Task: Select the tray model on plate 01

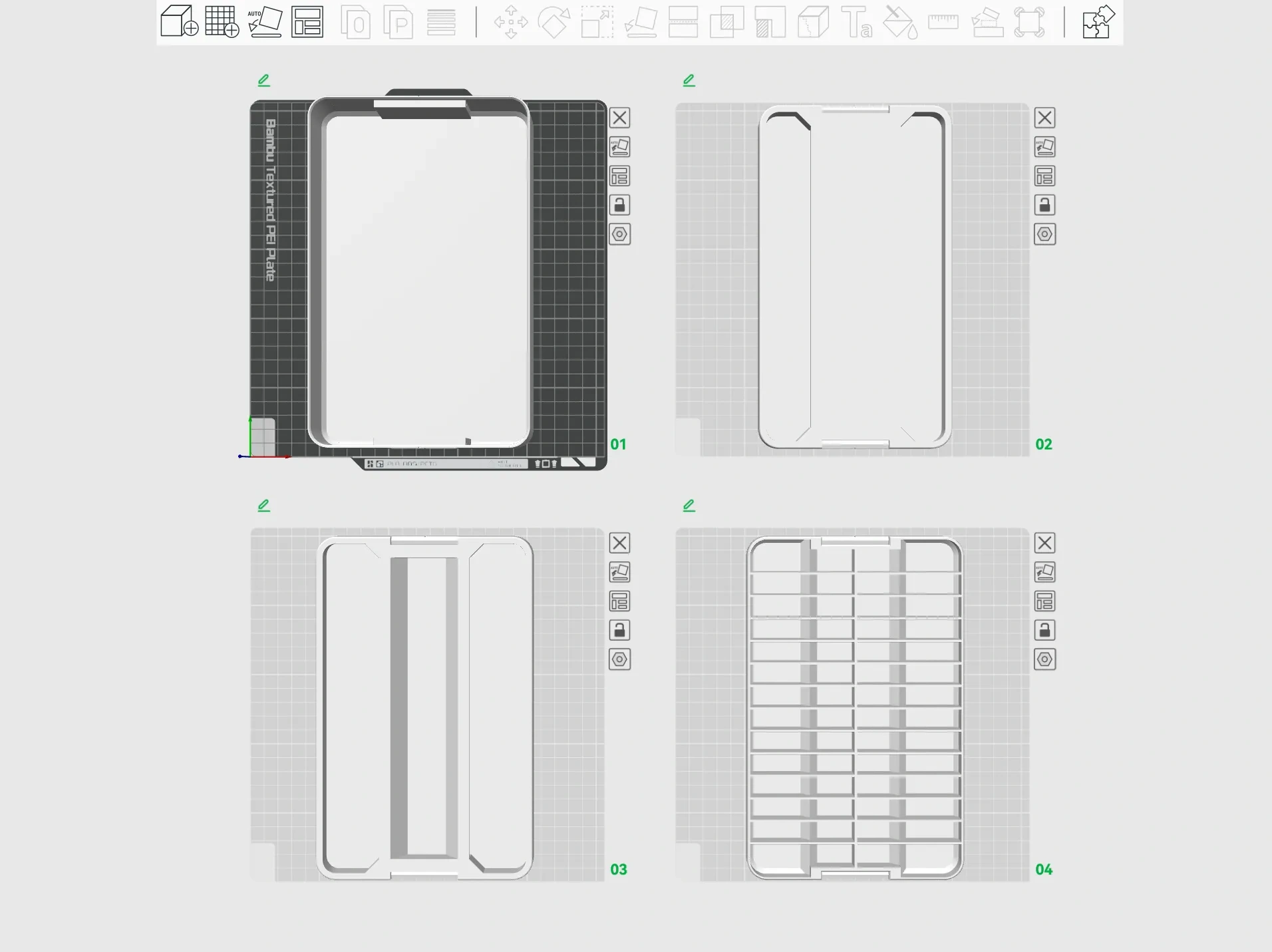Action: coord(420,273)
